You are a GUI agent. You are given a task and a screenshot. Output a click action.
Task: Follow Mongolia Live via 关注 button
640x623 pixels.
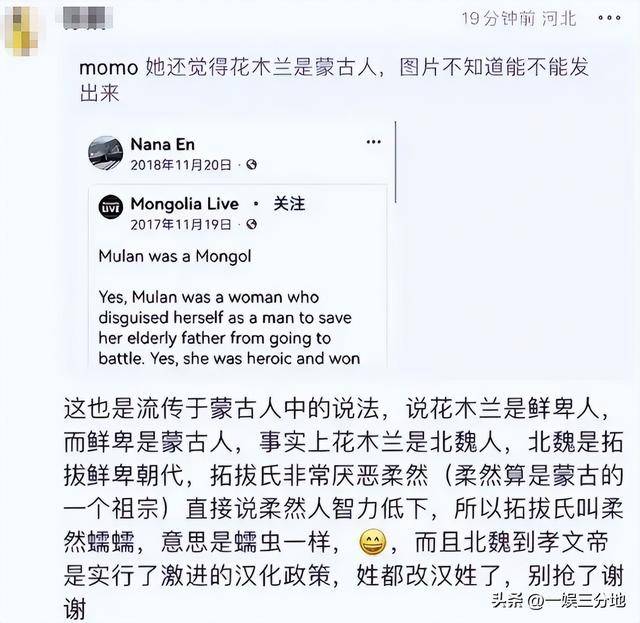[x=289, y=203]
